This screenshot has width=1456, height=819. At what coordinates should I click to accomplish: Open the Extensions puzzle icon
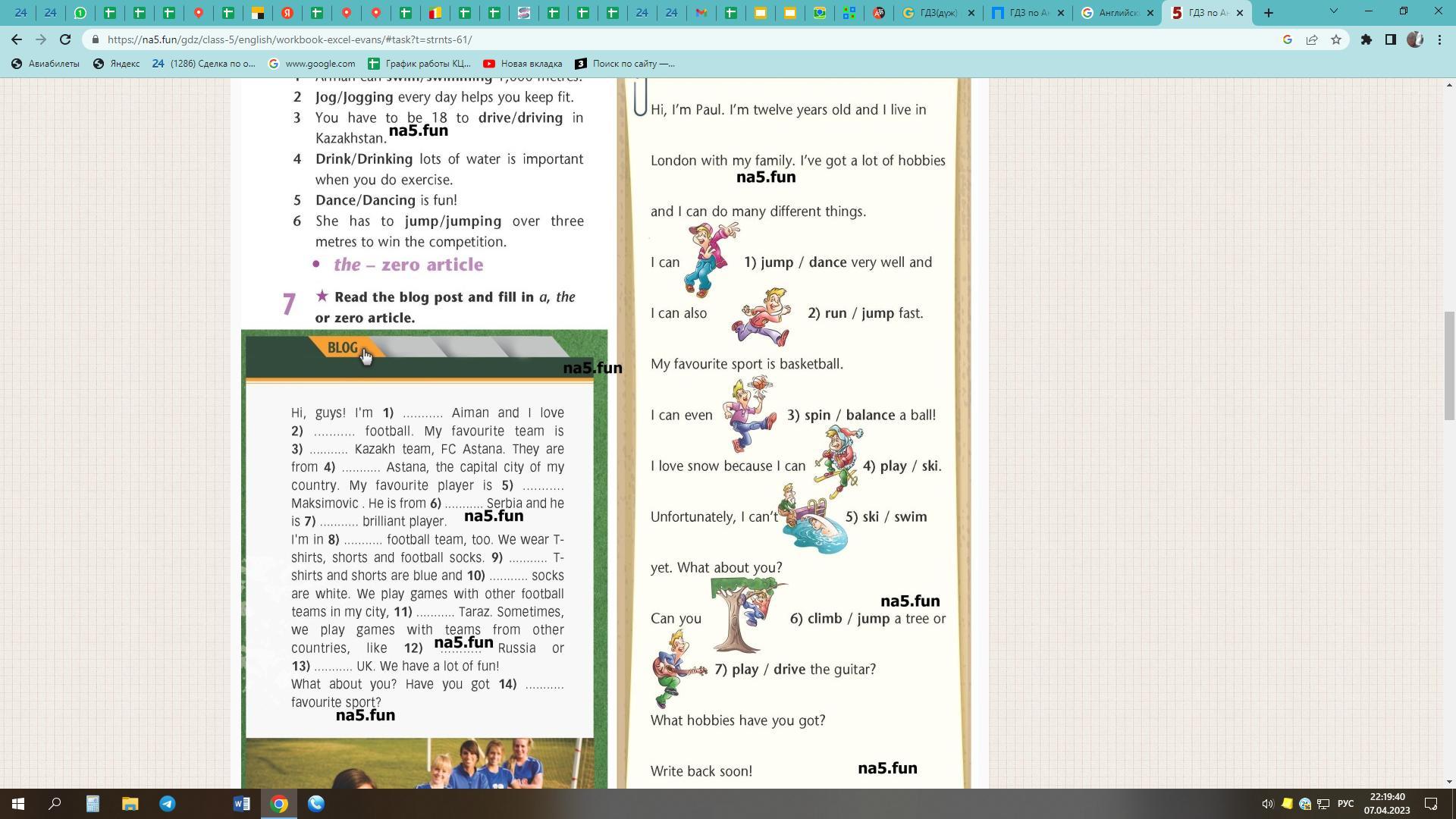[1366, 39]
